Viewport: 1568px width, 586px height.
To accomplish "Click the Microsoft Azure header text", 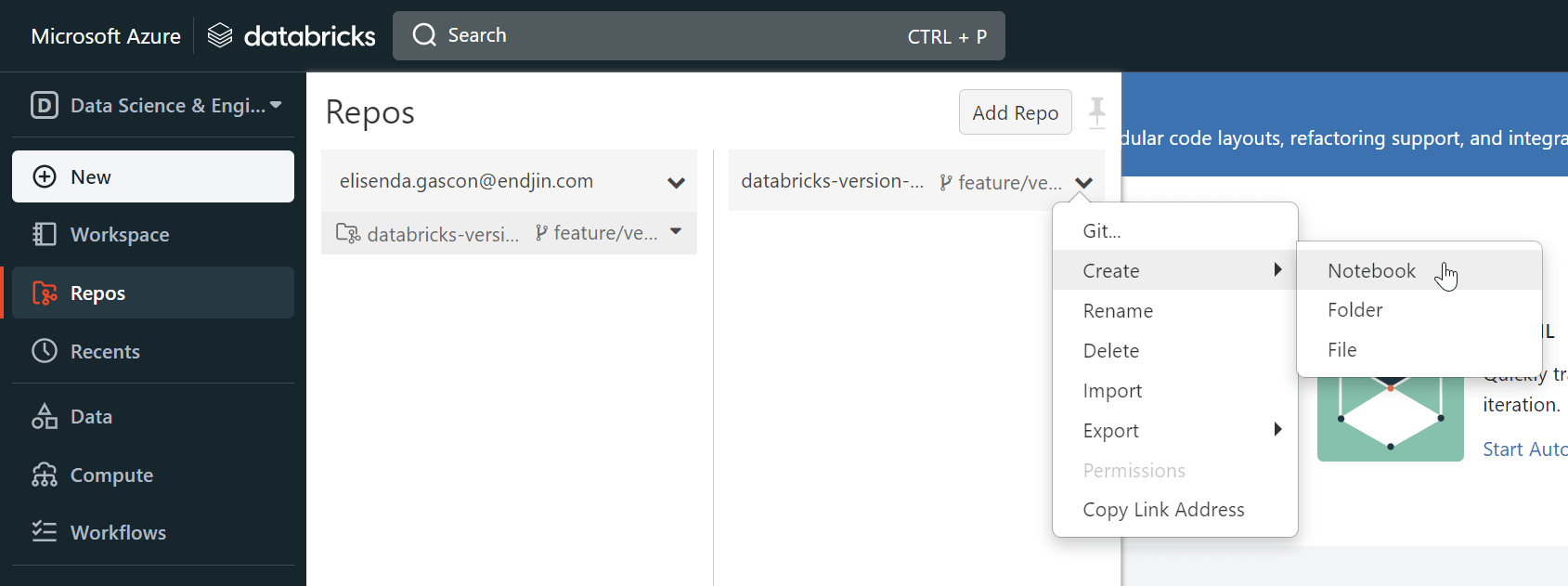I will tap(106, 36).
